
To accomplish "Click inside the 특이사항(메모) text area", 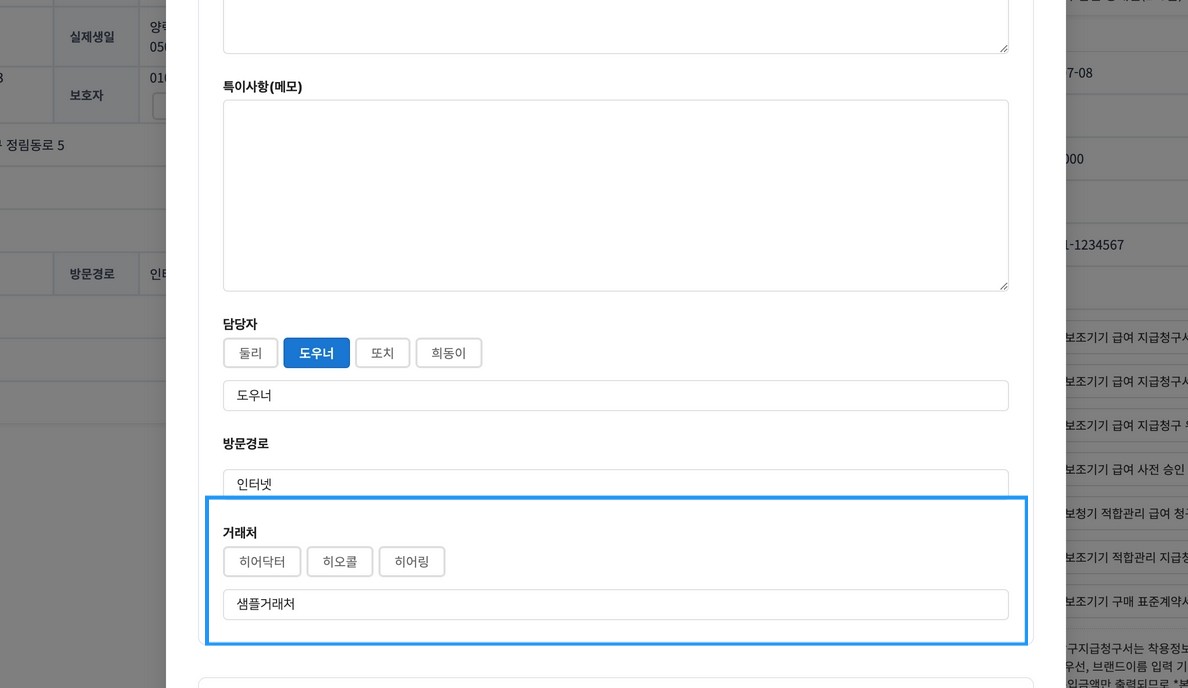I will click(615, 195).
